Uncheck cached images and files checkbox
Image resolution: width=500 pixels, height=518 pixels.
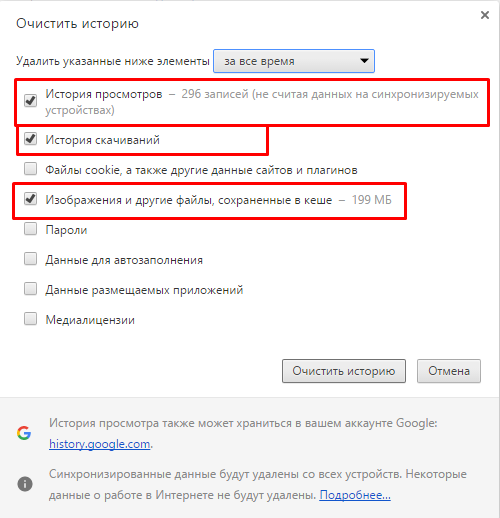(30, 199)
